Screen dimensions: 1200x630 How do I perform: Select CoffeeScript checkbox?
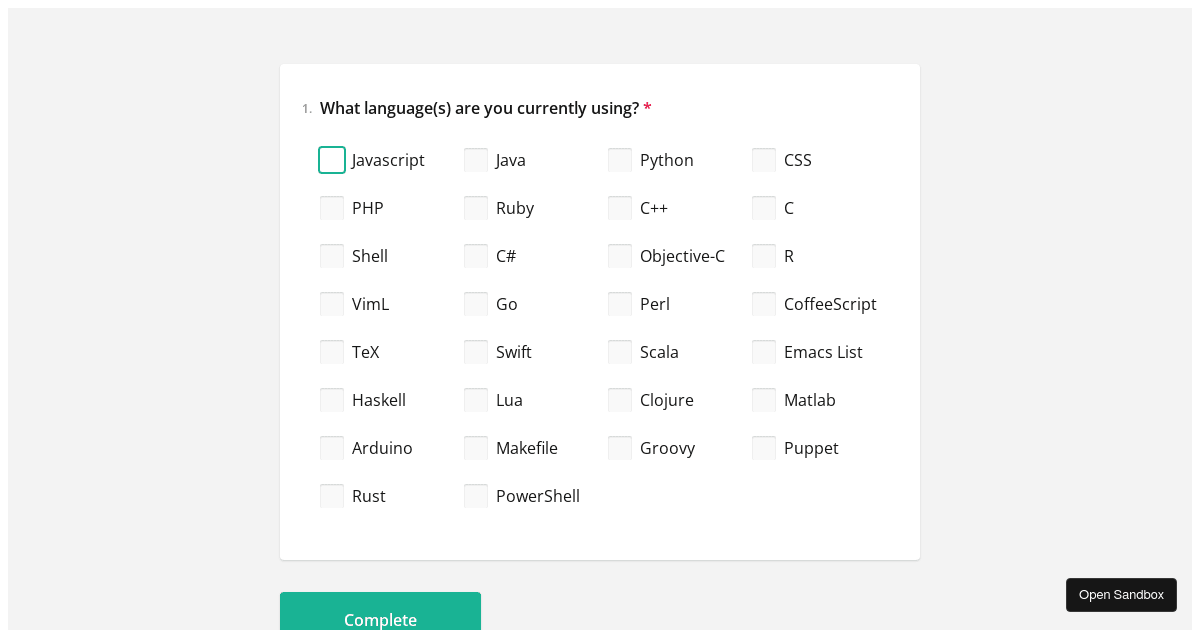pyautogui.click(x=764, y=304)
